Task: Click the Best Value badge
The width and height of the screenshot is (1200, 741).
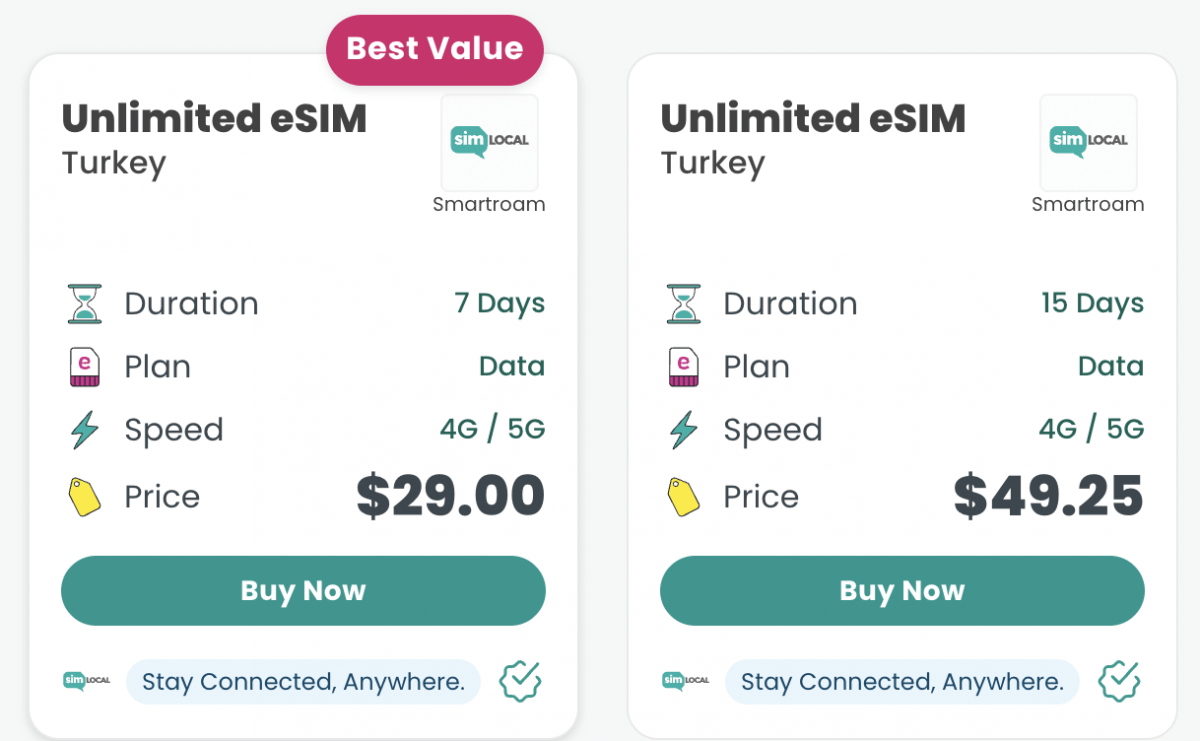Action: coord(435,49)
